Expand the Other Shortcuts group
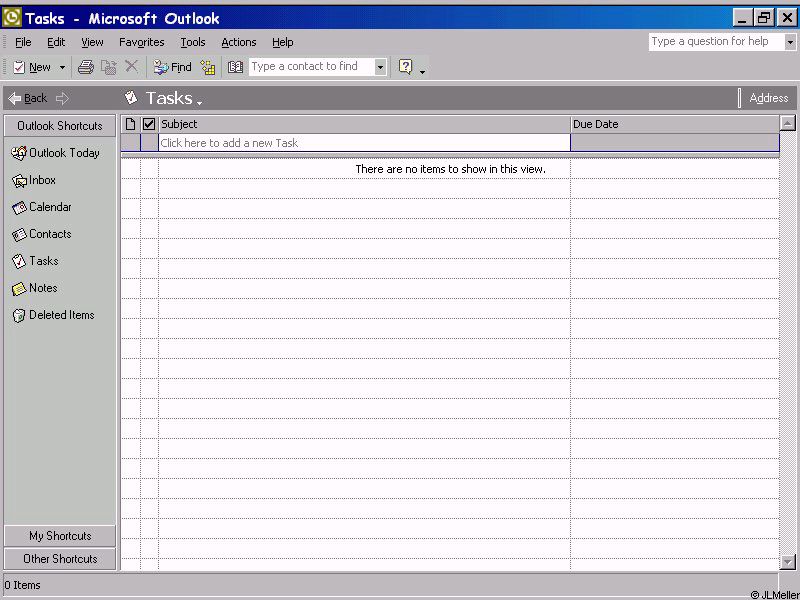Screen dimensions: 800x600 [x=60, y=559]
